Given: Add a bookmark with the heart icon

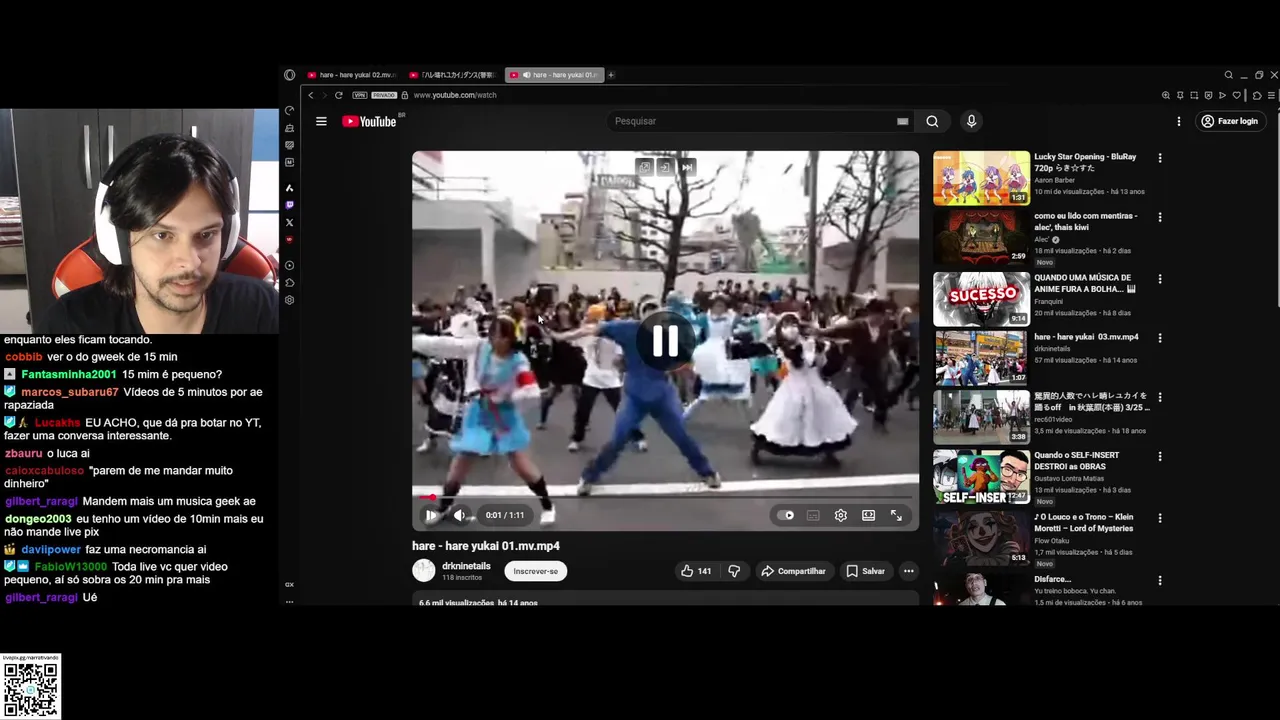Looking at the screenshot, I should [x=1236, y=95].
